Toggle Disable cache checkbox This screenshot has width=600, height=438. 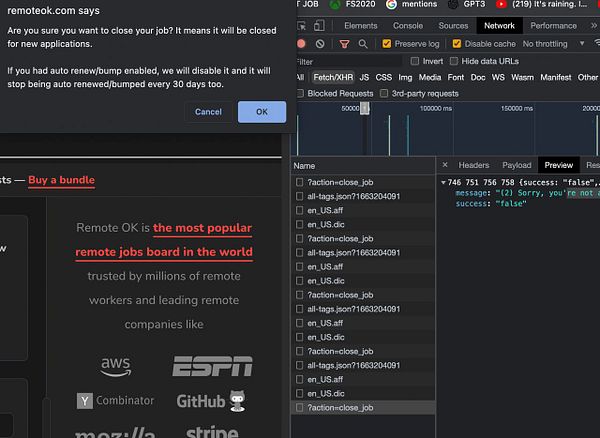click(457, 44)
